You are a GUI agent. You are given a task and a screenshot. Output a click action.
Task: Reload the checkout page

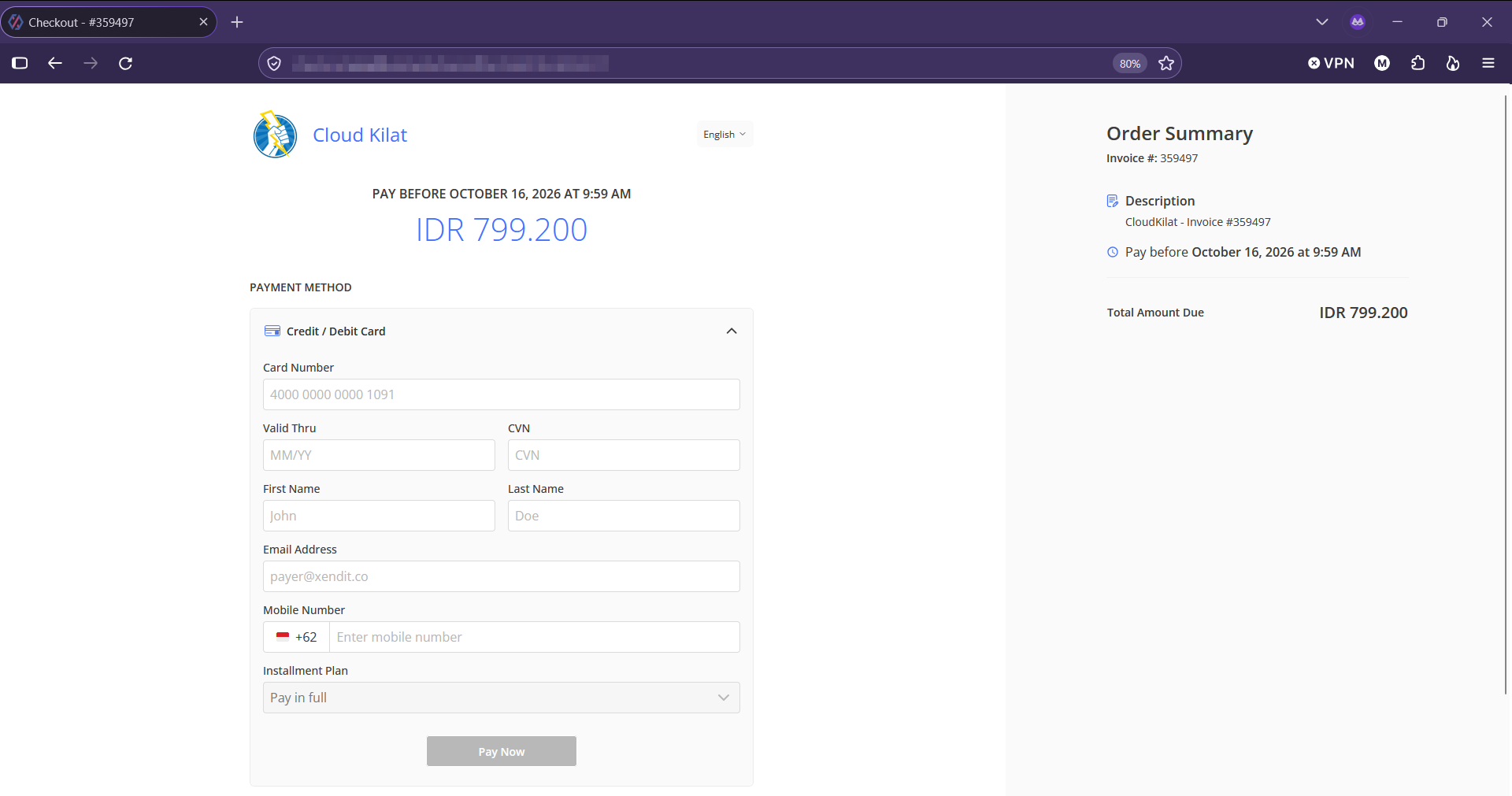point(125,63)
